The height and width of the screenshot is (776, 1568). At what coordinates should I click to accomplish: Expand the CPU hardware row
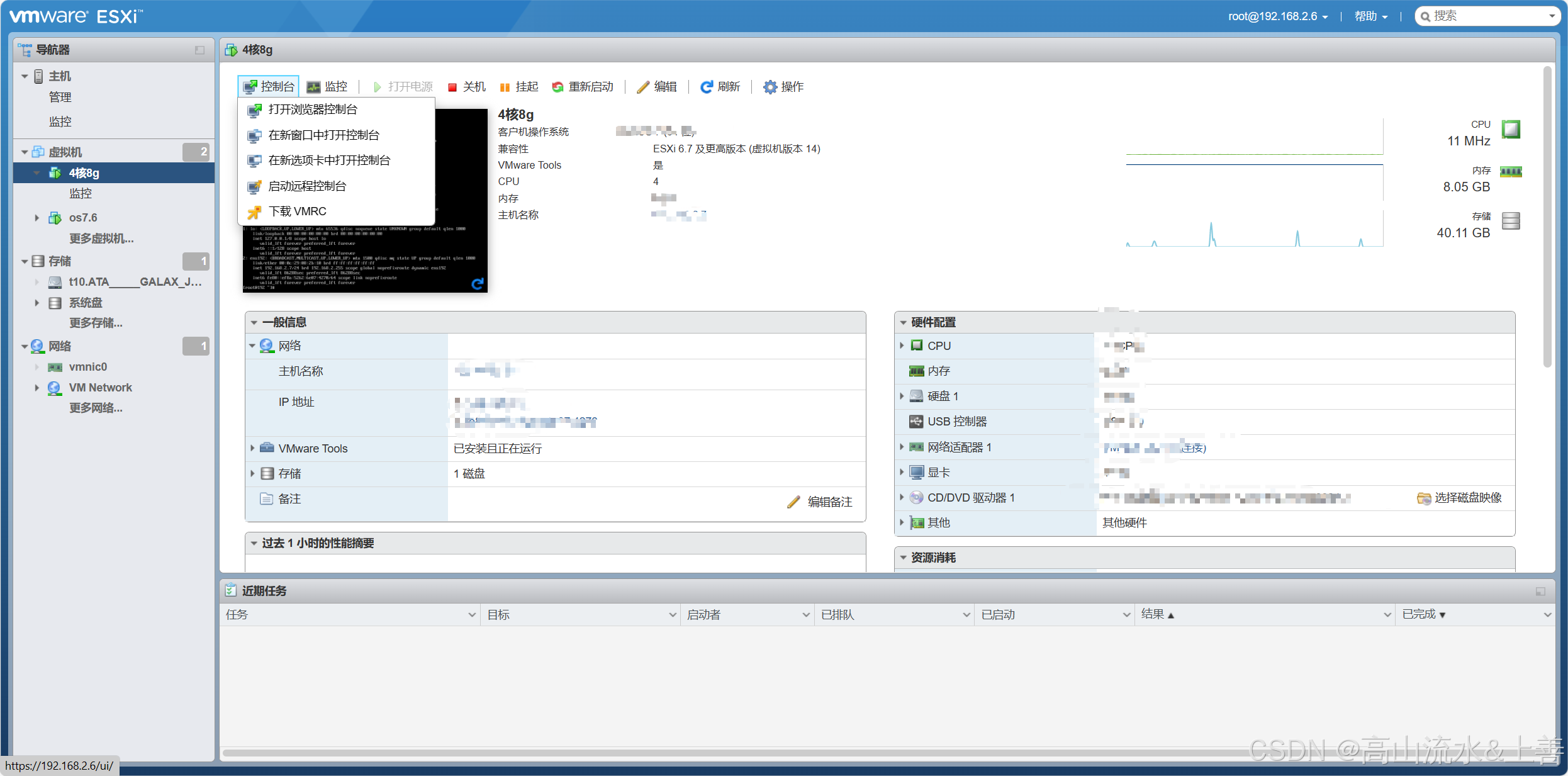902,346
